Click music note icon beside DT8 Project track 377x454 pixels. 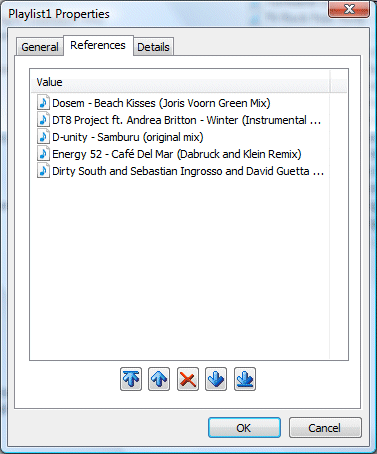pyautogui.click(x=43, y=120)
